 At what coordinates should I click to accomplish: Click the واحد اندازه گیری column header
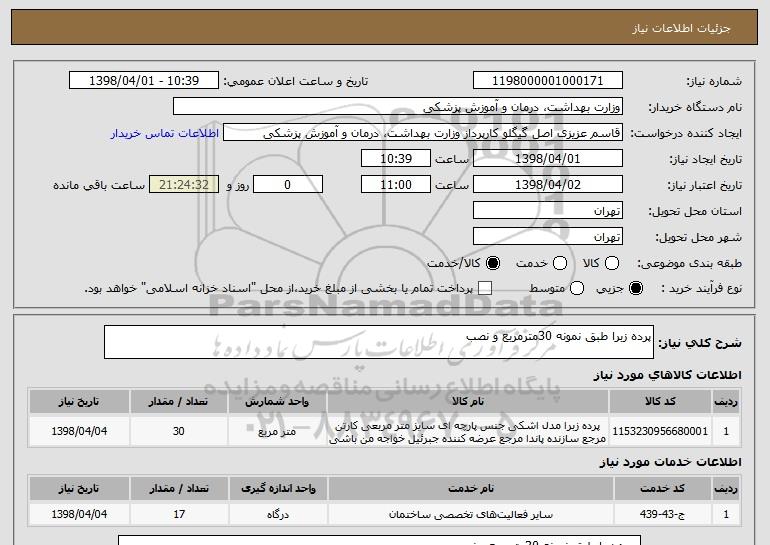click(x=278, y=489)
